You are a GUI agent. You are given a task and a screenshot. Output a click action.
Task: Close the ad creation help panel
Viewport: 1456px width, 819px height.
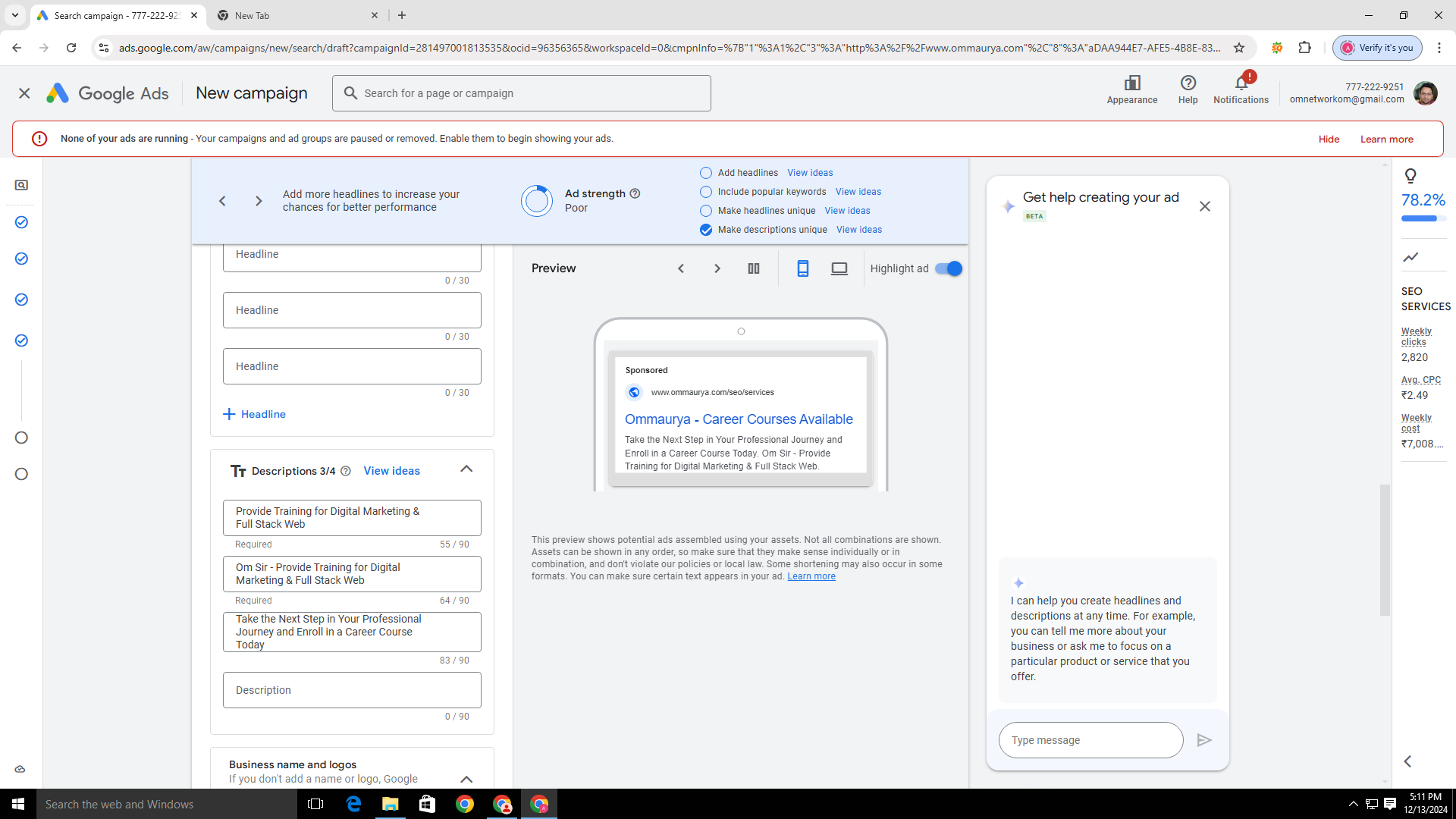point(1205,206)
